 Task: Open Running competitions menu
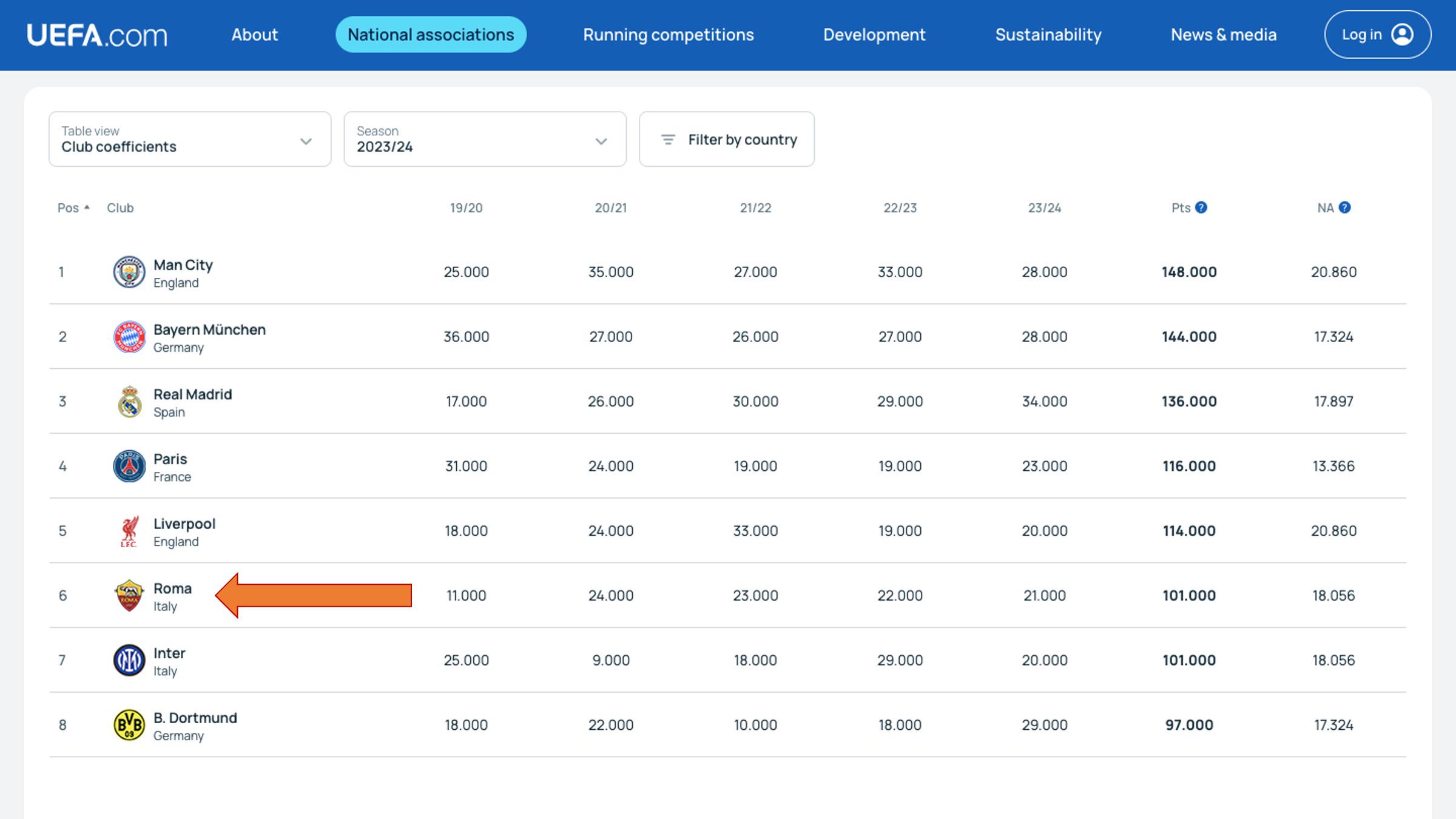click(669, 35)
